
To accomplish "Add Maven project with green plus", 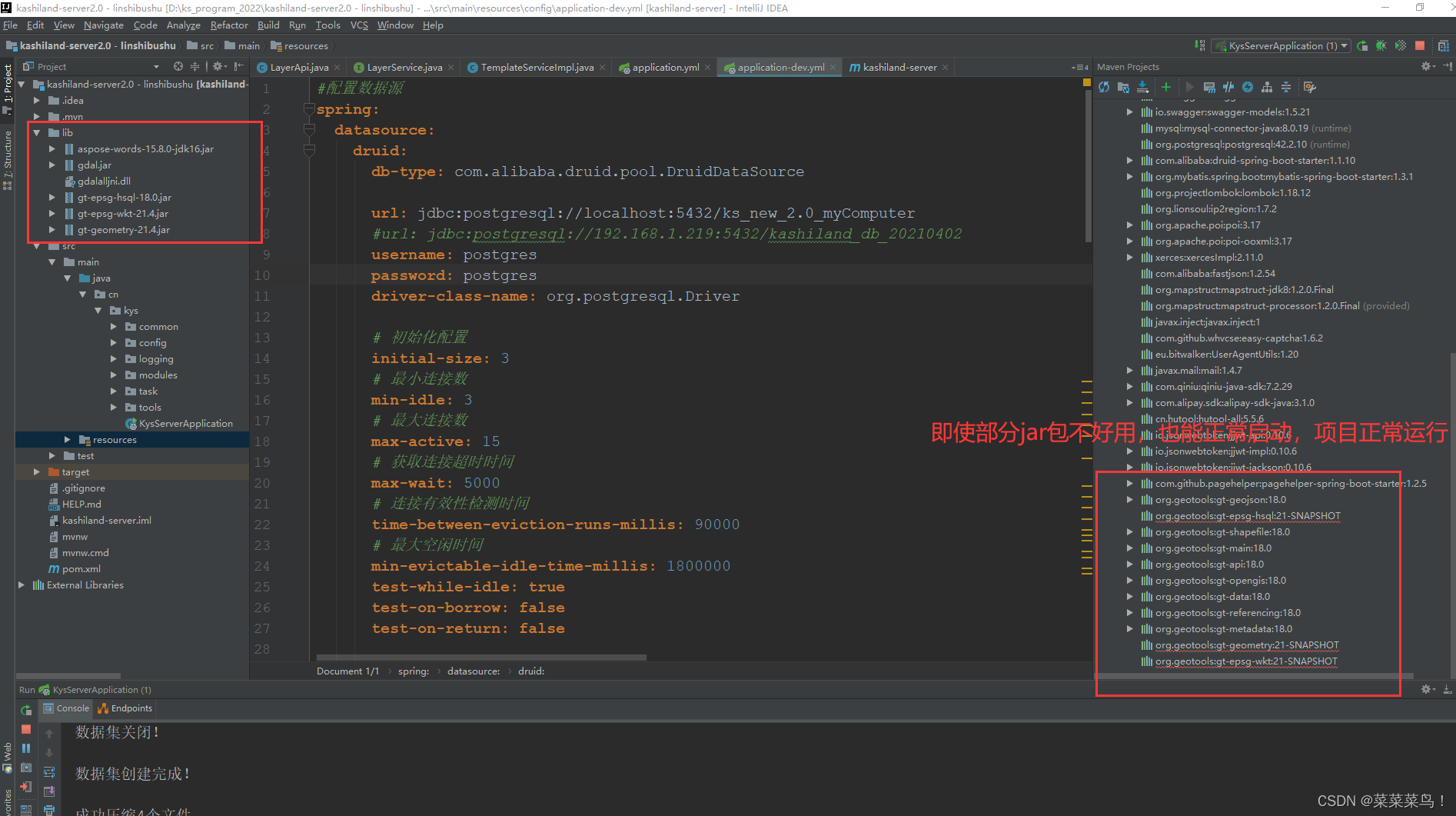I will pos(1166,87).
